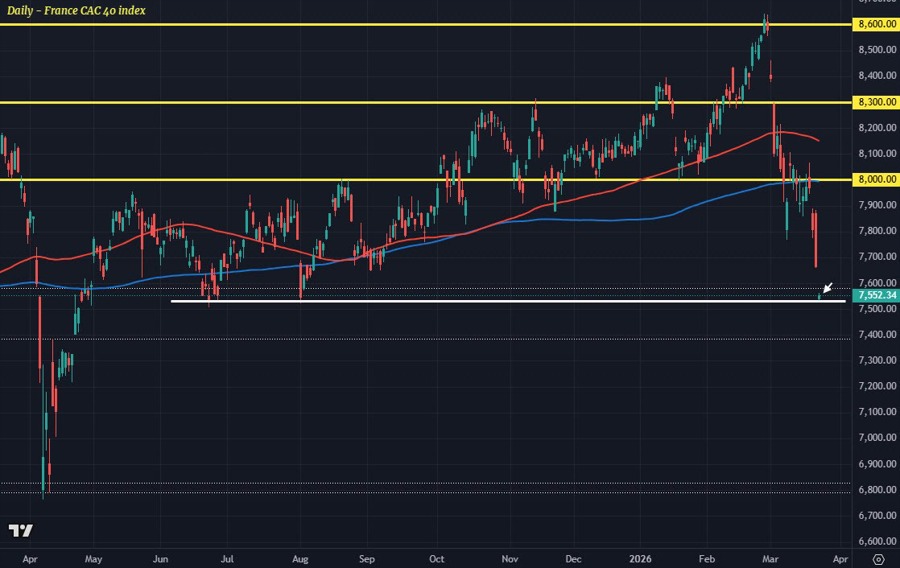Click the 8,100.00 price axis value
The width and height of the screenshot is (900, 568).
[x=877, y=154]
